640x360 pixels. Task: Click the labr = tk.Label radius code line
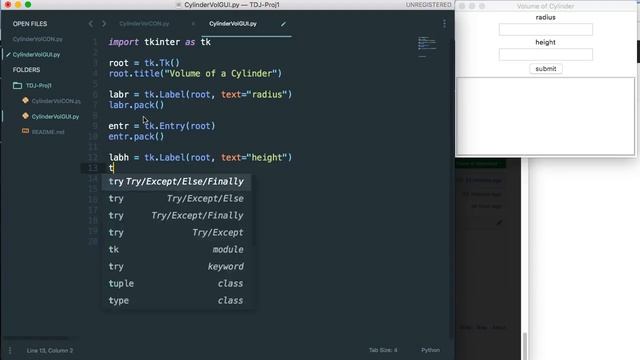coord(200,95)
